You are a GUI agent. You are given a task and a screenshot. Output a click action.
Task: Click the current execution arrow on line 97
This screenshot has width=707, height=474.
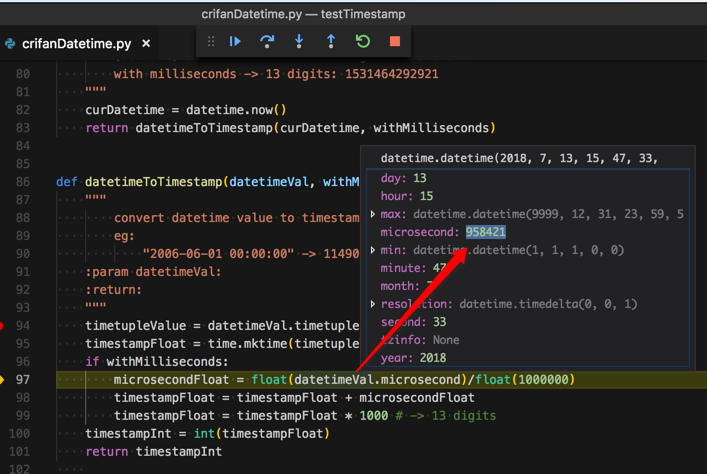[x=2, y=380]
